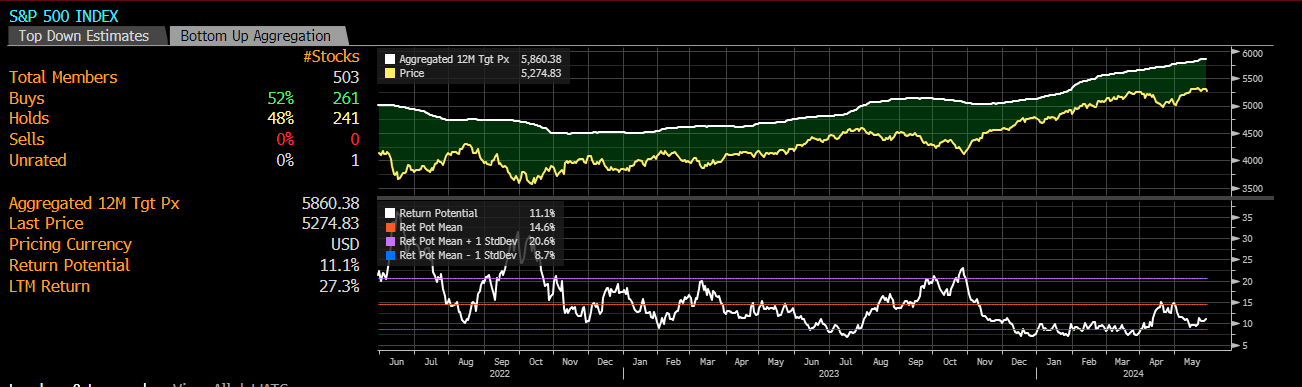Click the 2023 year label on time axis
Screen dimensions: 1302x387
[x=828, y=374]
